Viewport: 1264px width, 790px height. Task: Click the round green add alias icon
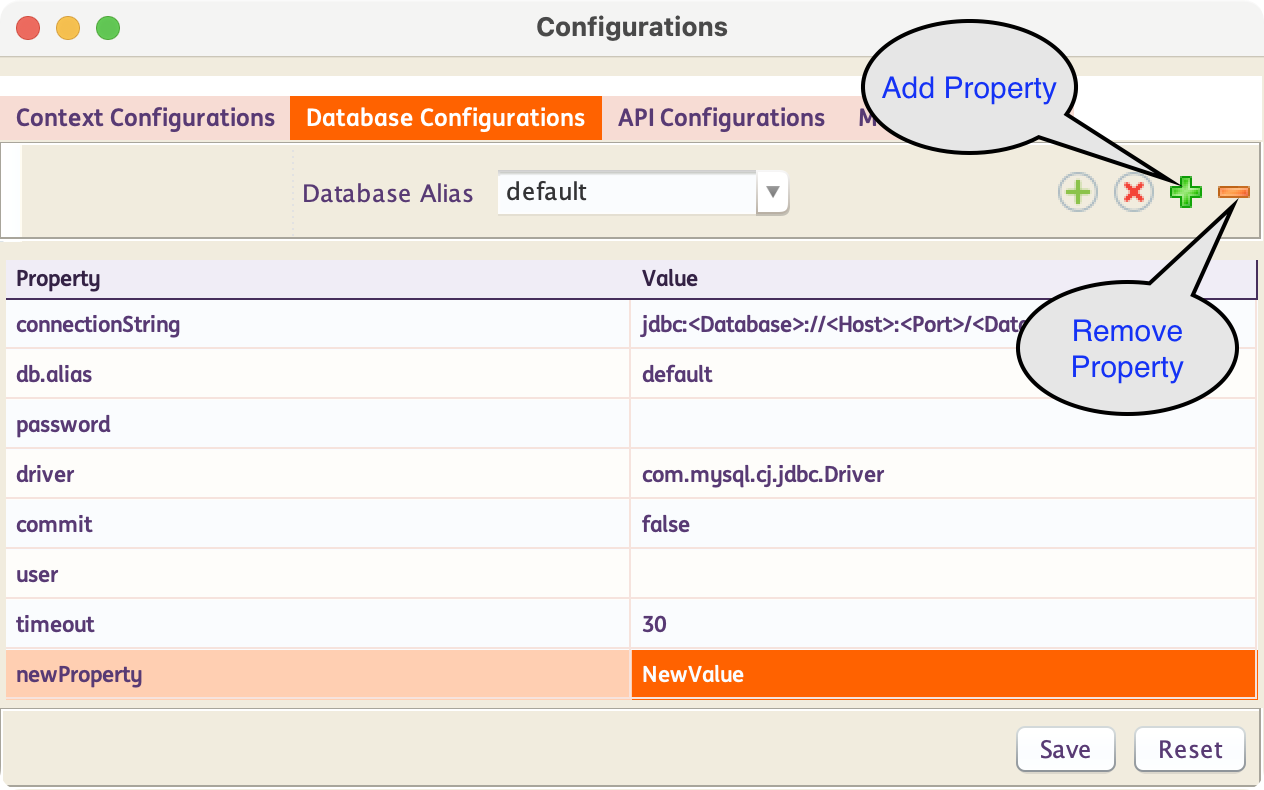point(1078,192)
